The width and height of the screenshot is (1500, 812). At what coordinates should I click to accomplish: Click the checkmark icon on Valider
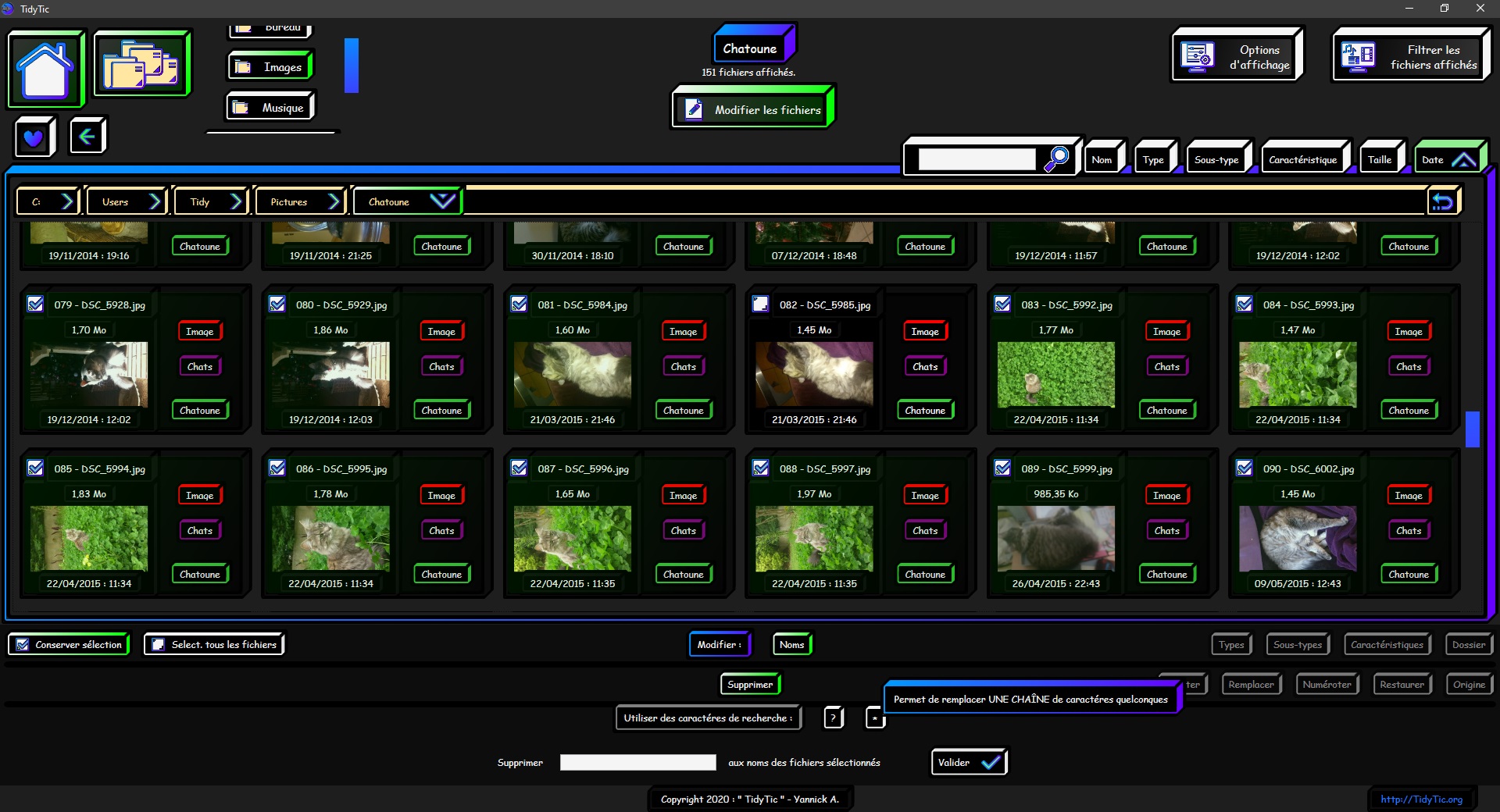point(990,762)
